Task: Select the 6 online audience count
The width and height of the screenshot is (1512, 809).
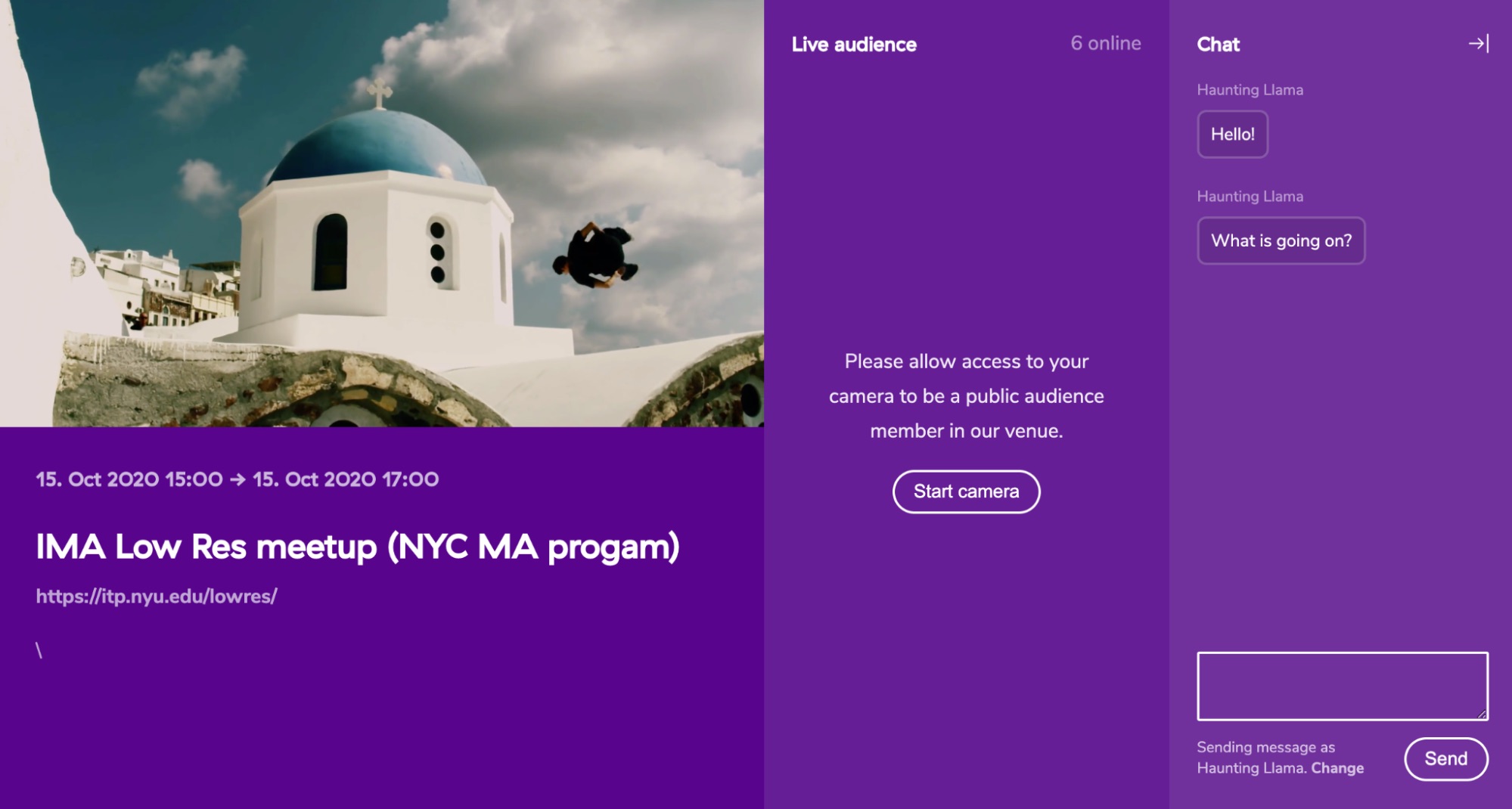Action: click(x=1105, y=43)
